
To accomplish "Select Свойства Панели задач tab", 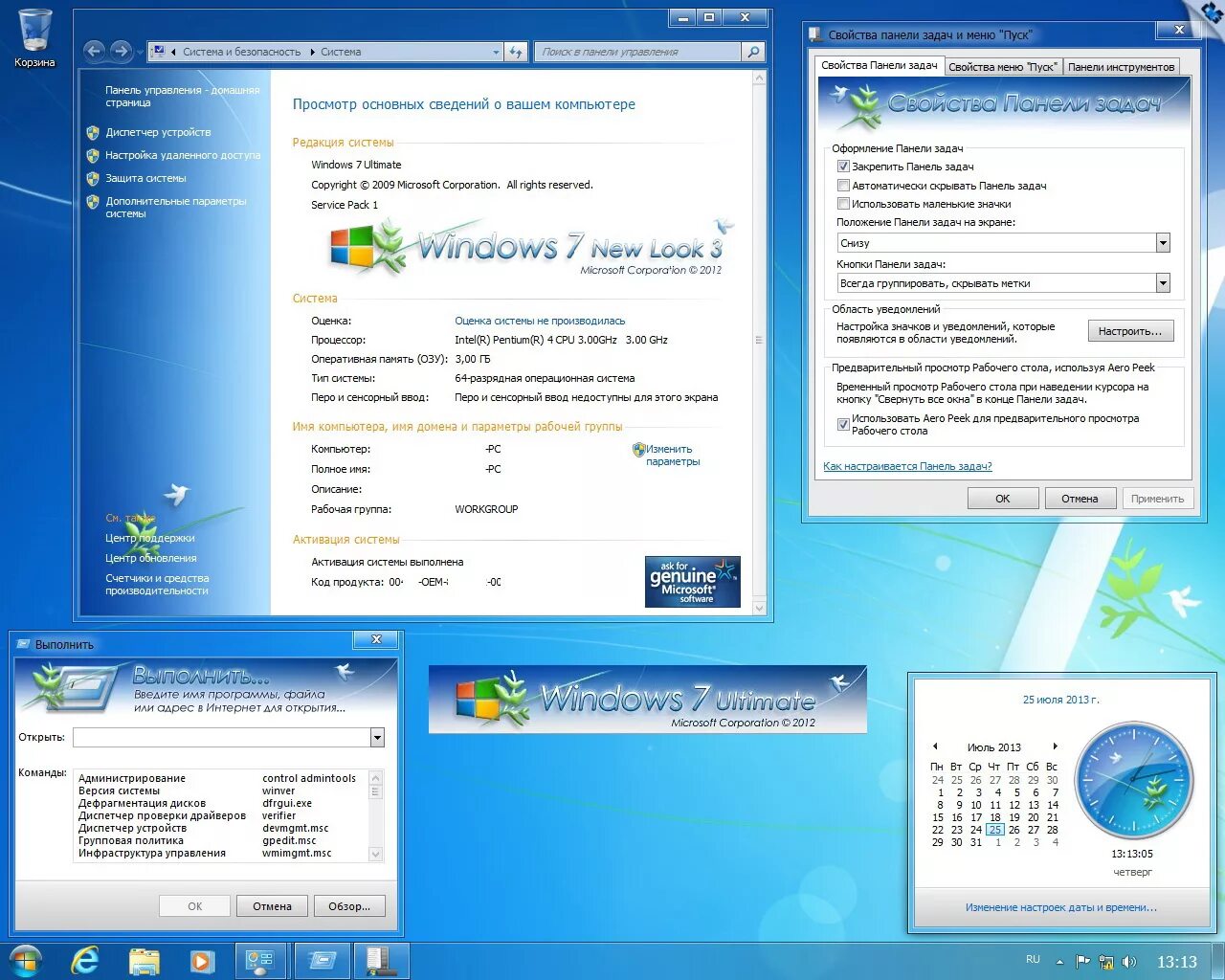I will tap(880, 65).
